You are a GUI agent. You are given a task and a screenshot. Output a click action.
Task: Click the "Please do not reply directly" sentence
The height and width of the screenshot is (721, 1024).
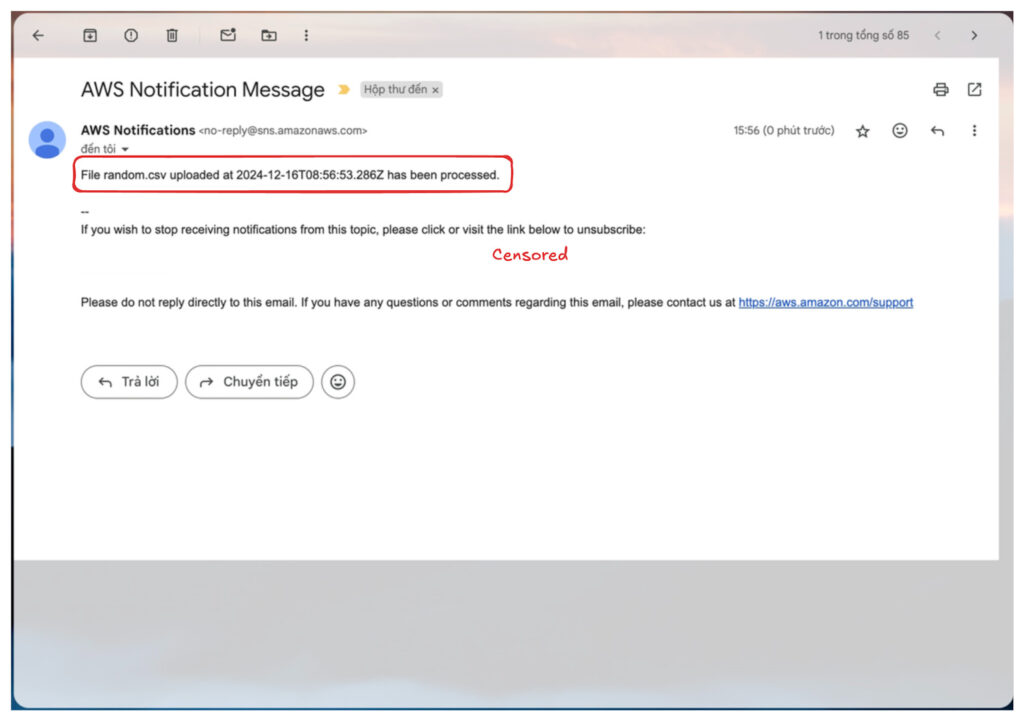409,302
